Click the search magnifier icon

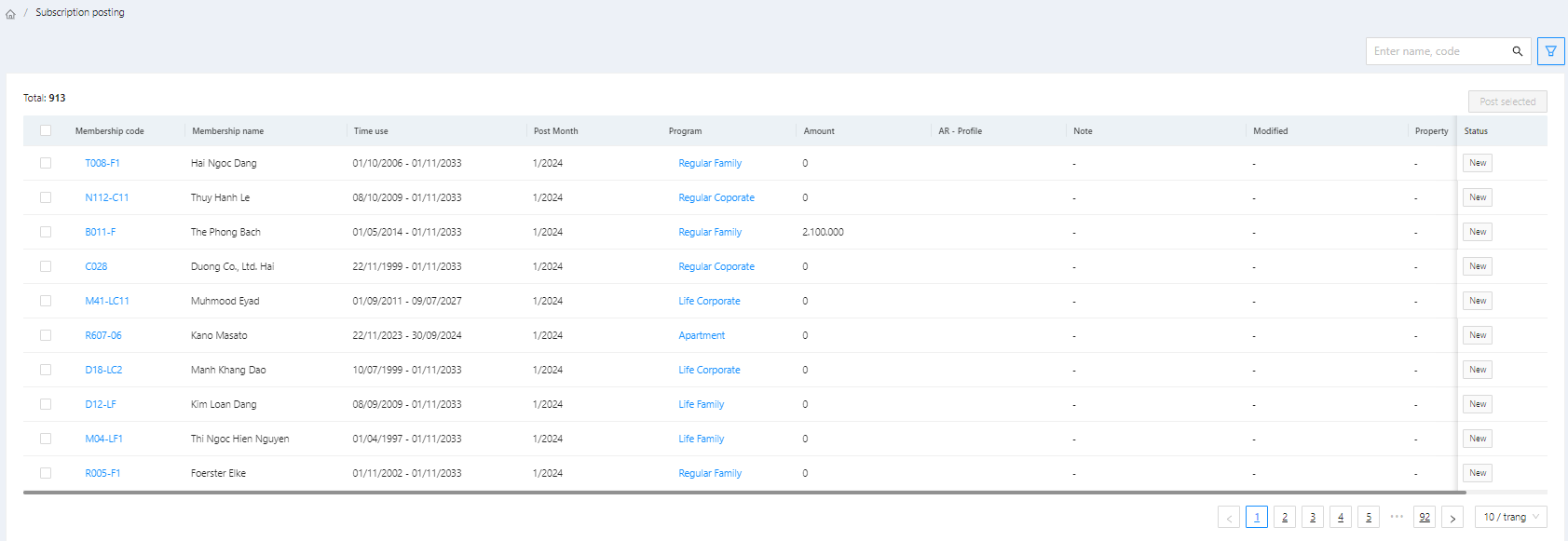(x=1517, y=51)
